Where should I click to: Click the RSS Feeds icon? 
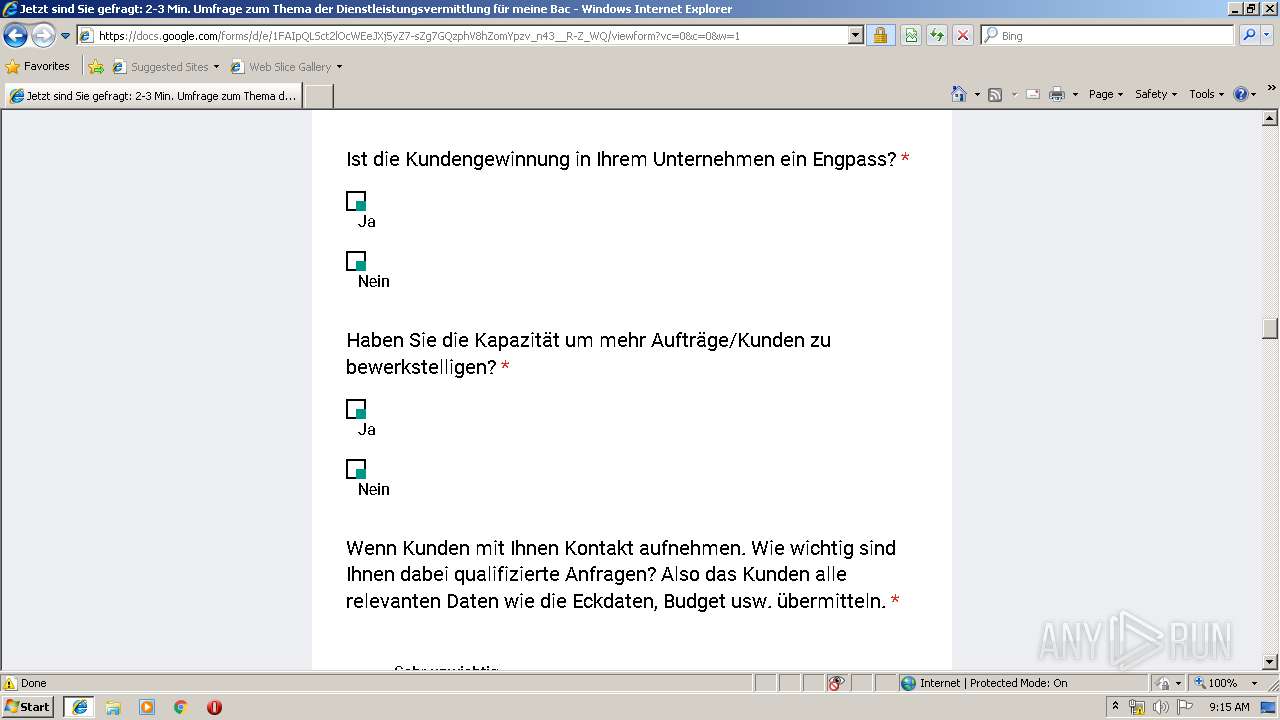[x=995, y=94]
